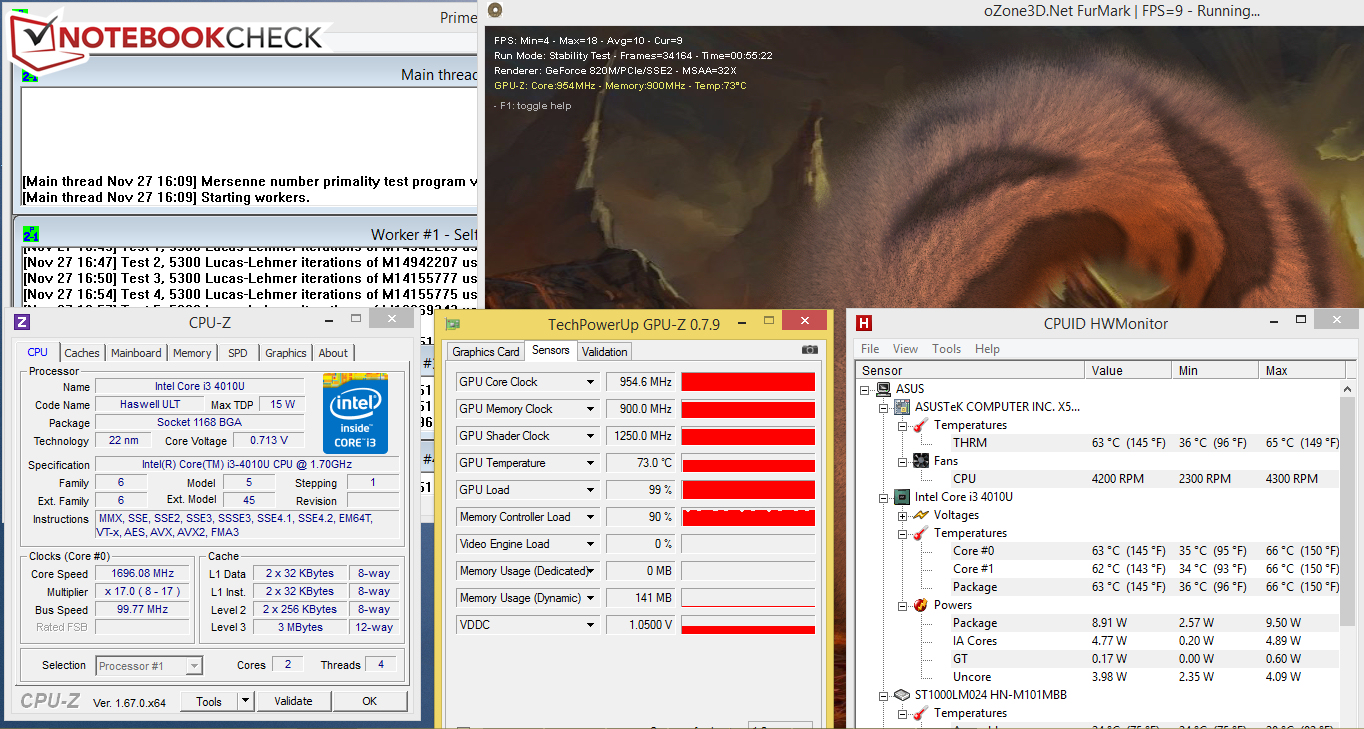Collapse the Fans node in HWMonitor

[x=902, y=461]
